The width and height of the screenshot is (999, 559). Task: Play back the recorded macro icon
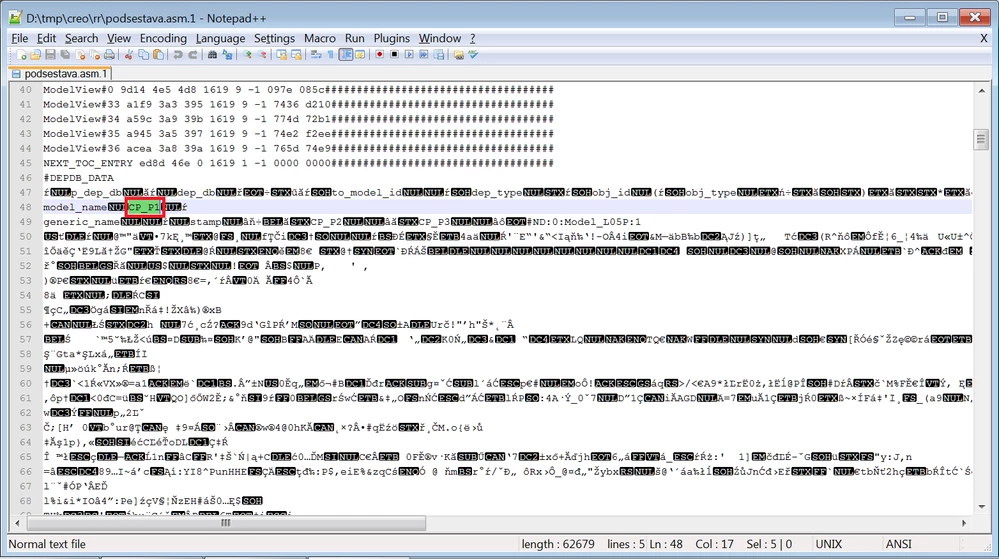(x=409, y=55)
